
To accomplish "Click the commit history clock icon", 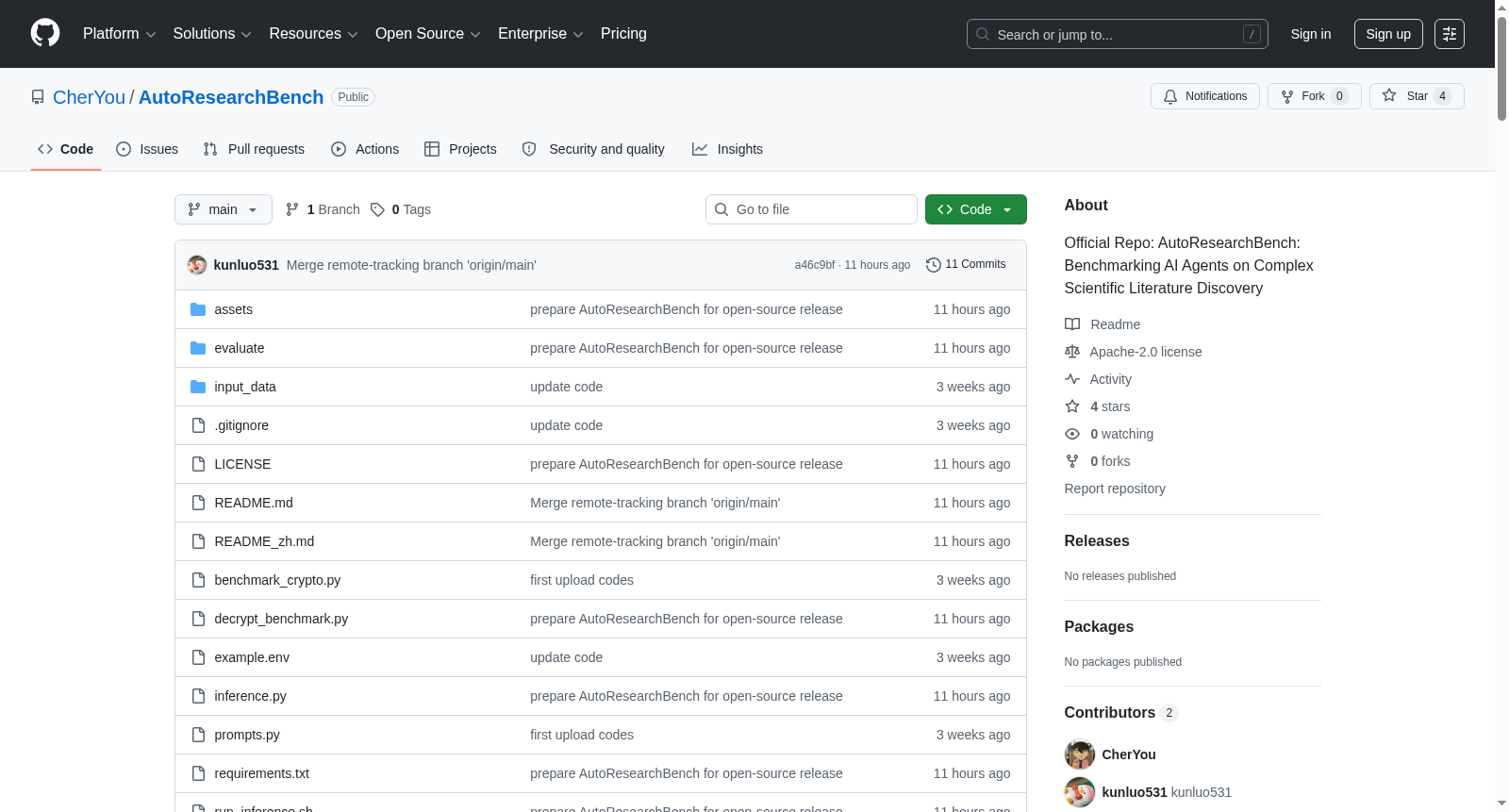I will [x=934, y=265].
